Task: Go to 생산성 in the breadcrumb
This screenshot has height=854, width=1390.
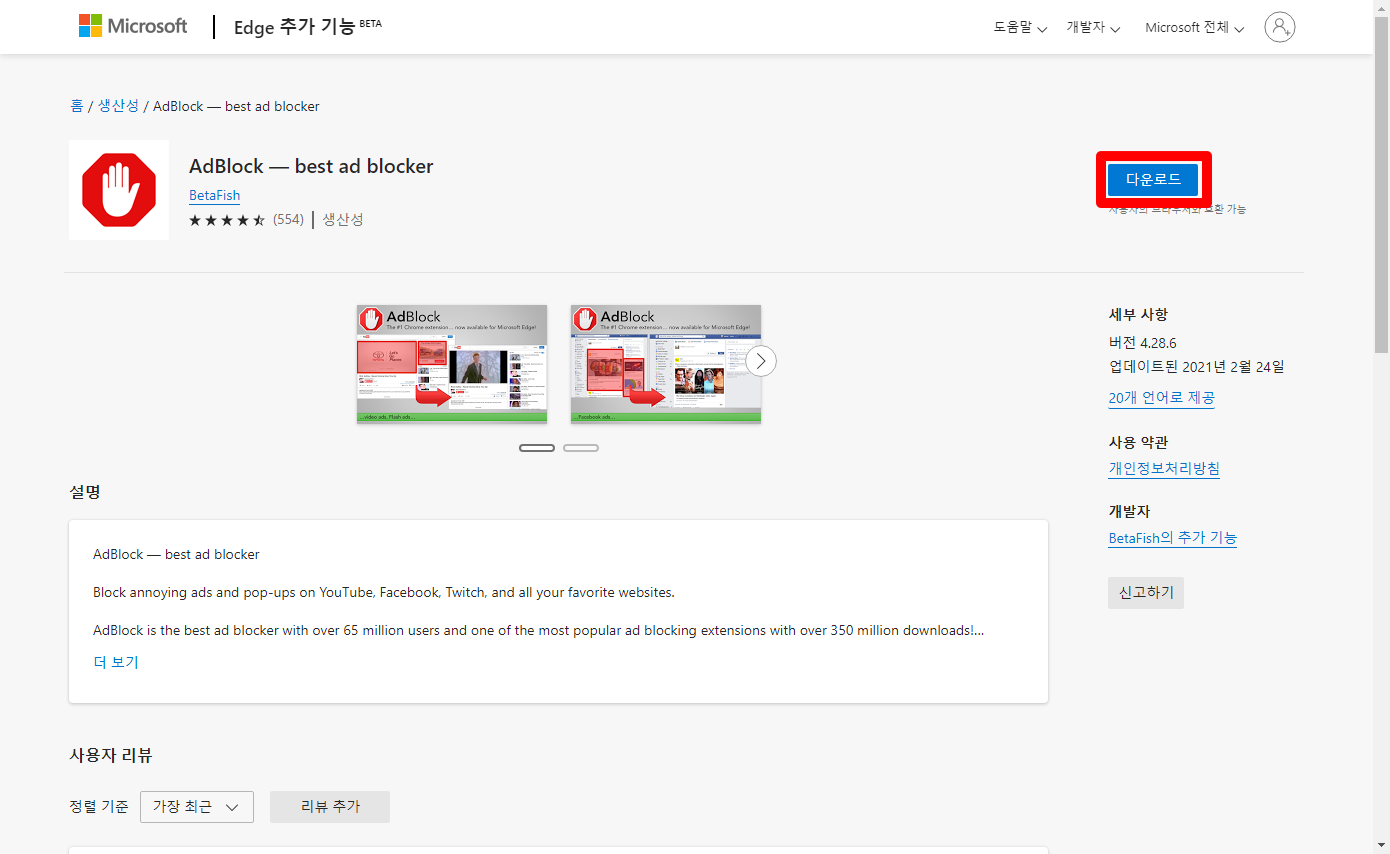Action: coord(118,106)
